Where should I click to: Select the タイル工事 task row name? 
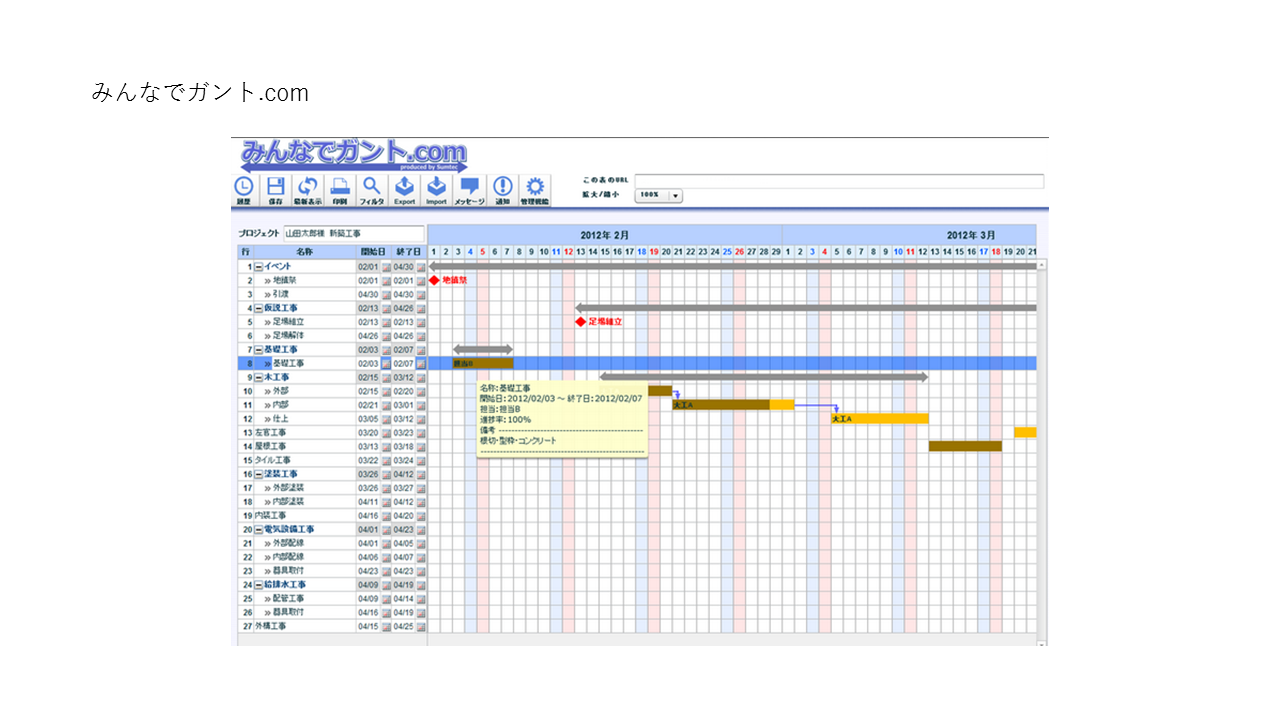point(273,461)
